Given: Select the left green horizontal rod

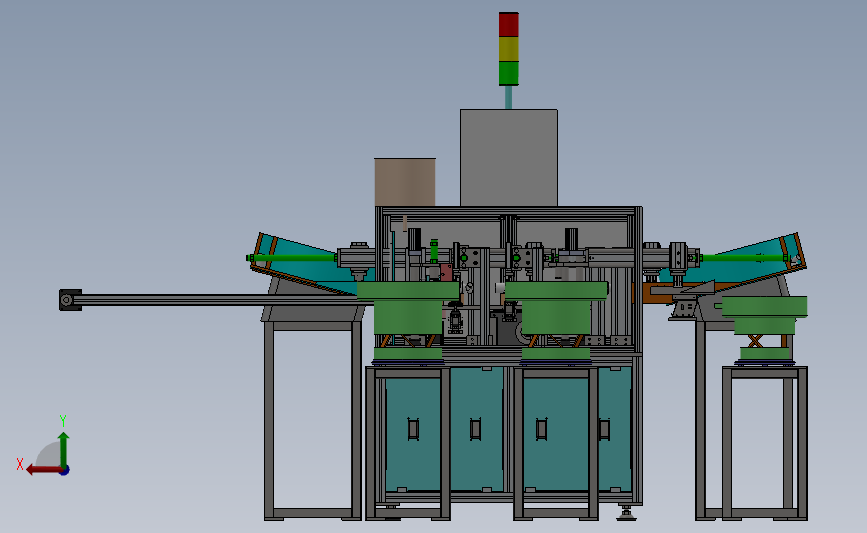Looking at the screenshot, I should pyautogui.click(x=291, y=258).
